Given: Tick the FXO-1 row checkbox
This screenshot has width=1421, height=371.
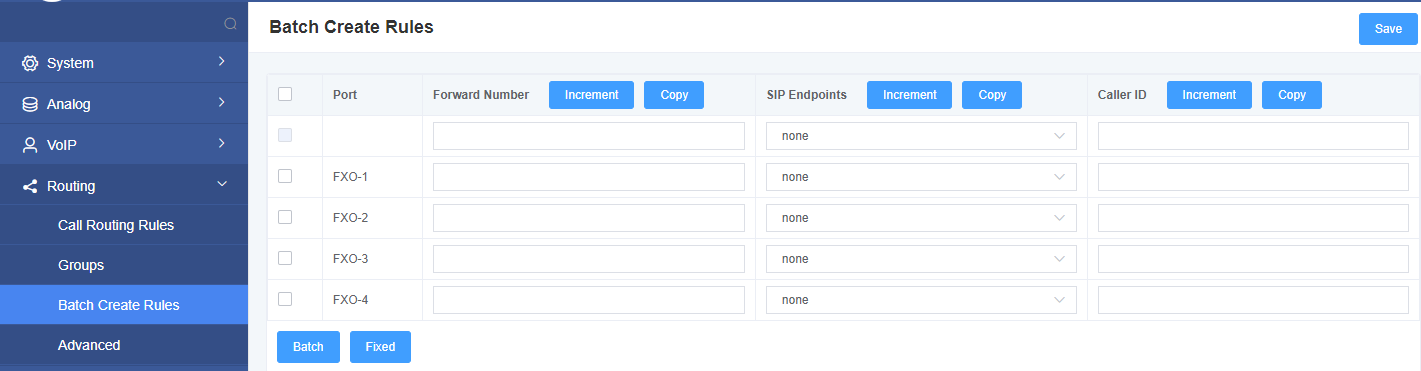Looking at the screenshot, I should coord(285,176).
